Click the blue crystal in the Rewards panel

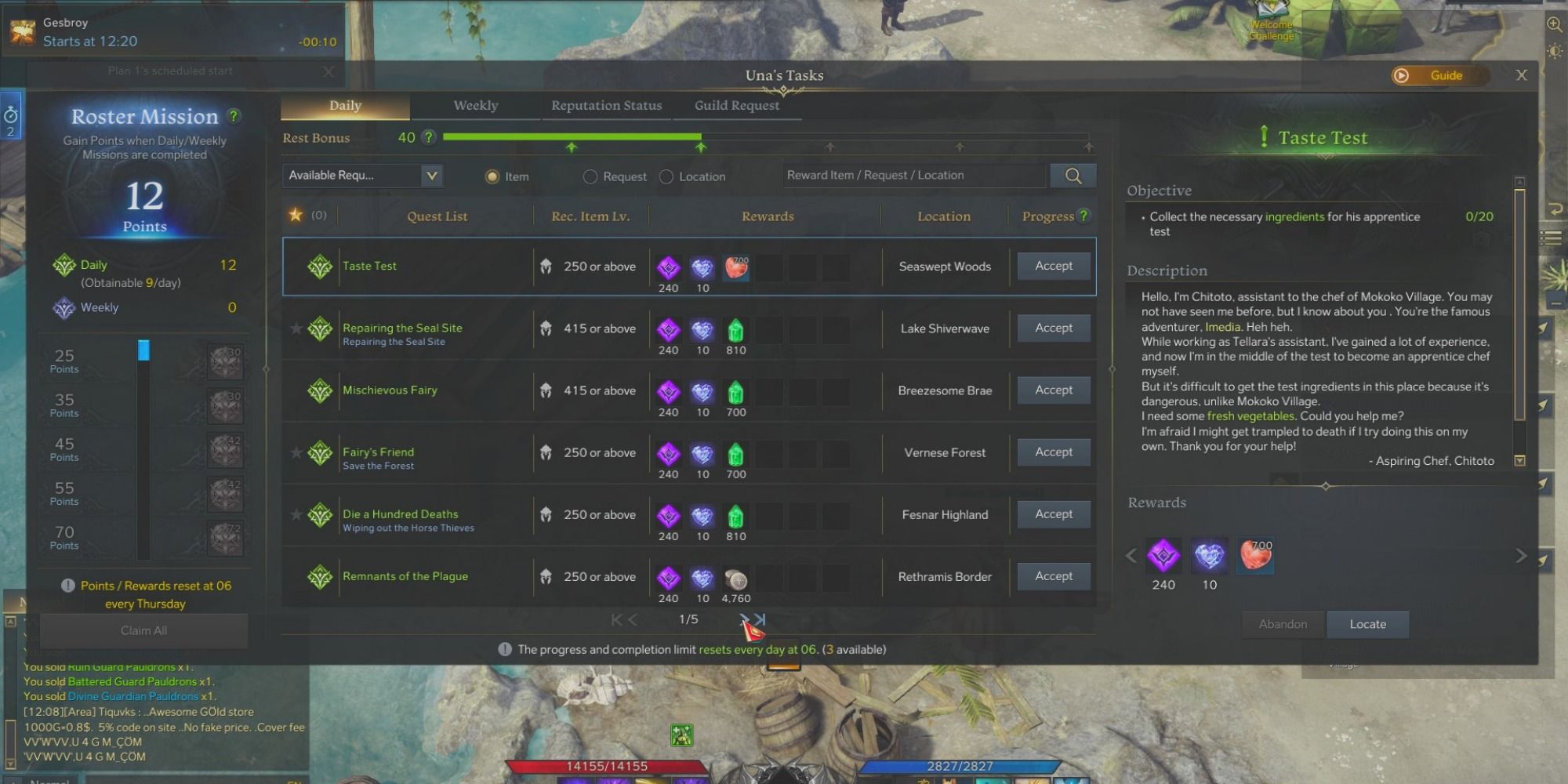point(1209,556)
